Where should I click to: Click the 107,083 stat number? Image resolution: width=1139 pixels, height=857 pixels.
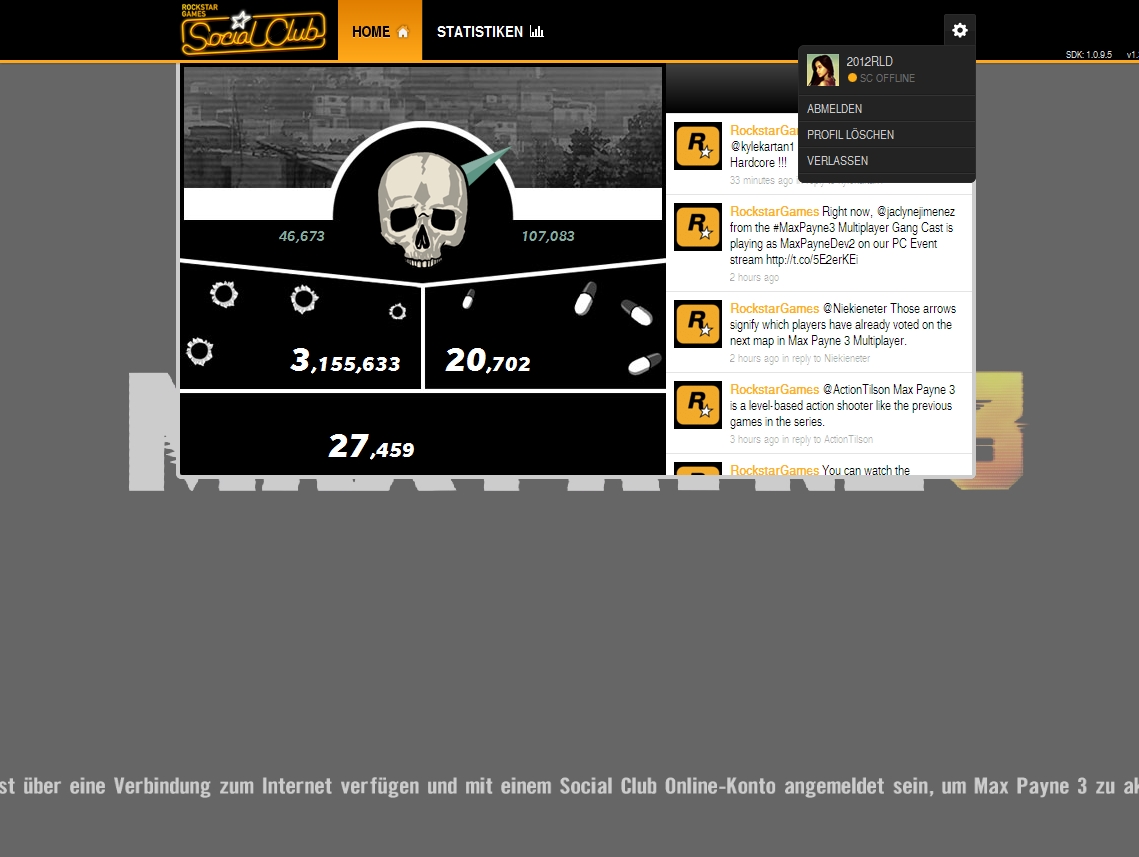pyautogui.click(x=548, y=236)
